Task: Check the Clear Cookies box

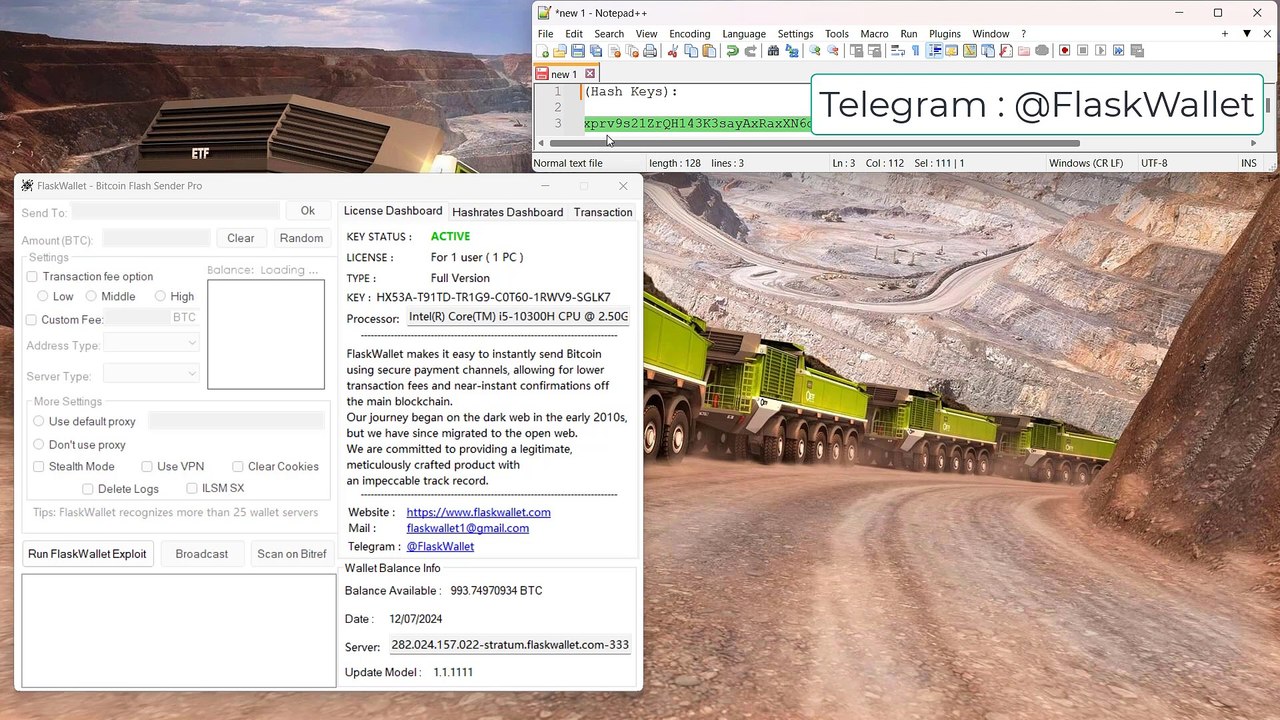Action: pos(238,466)
